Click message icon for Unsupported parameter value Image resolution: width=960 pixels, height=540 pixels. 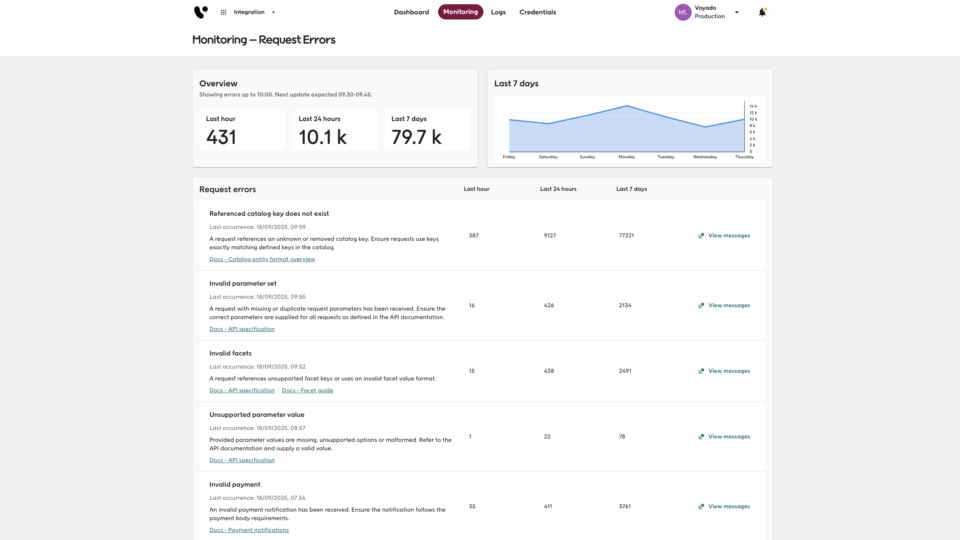(x=701, y=437)
